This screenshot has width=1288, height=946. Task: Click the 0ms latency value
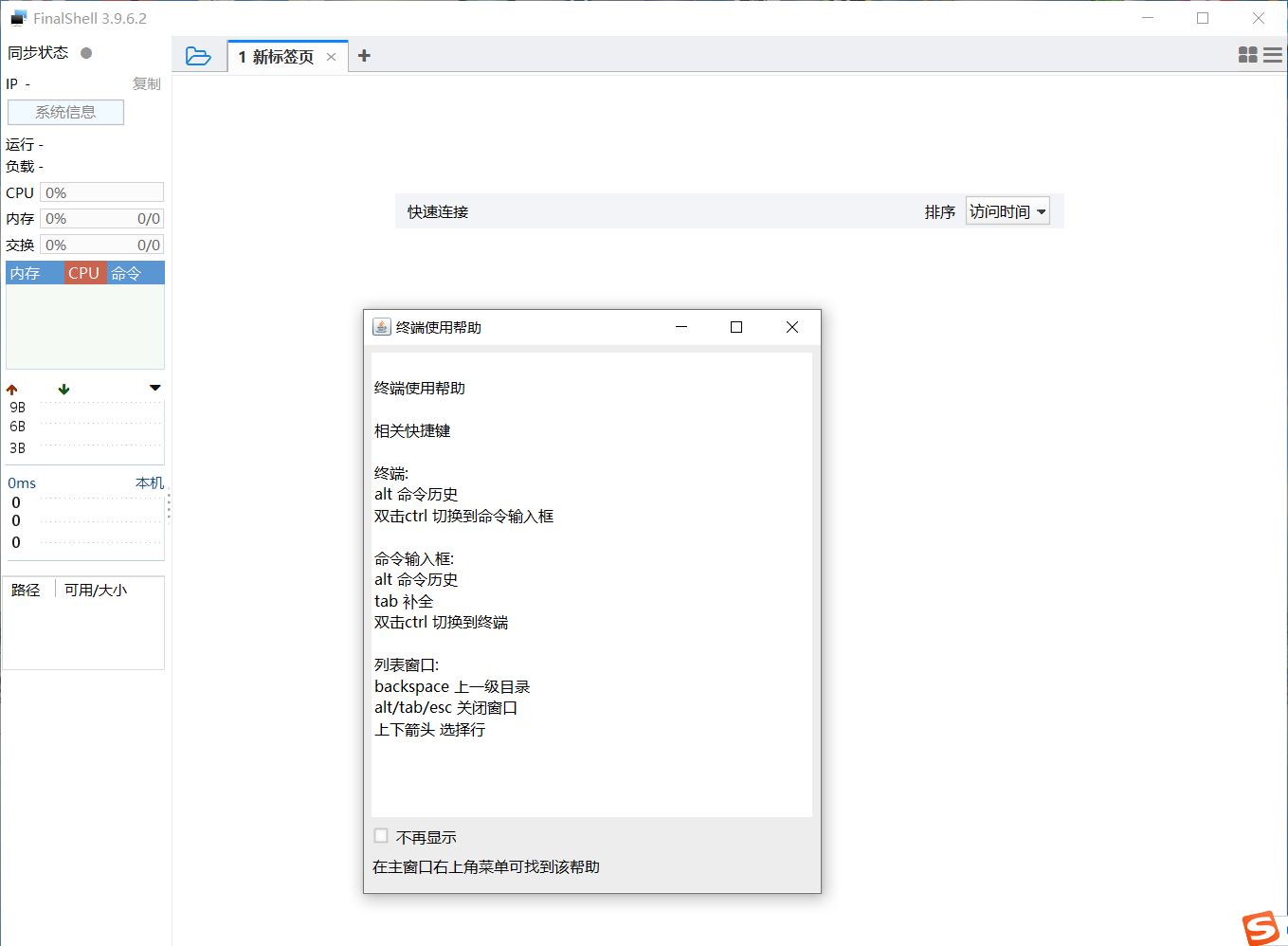tap(22, 483)
